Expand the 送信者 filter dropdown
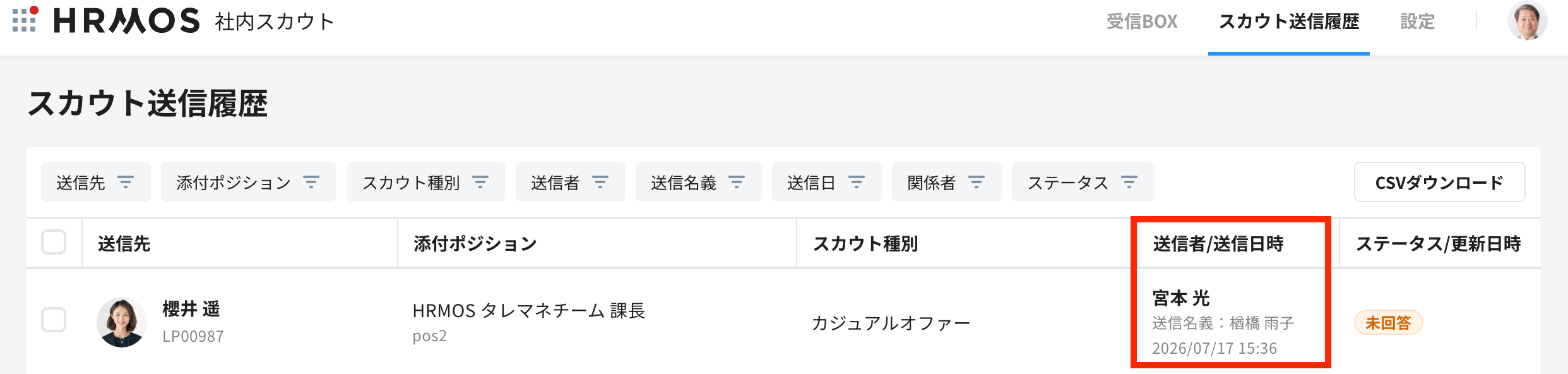This screenshot has height=374, width=1568. (570, 183)
